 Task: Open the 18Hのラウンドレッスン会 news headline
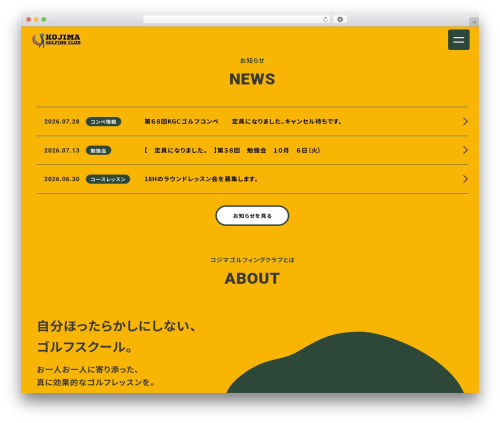[201, 179]
